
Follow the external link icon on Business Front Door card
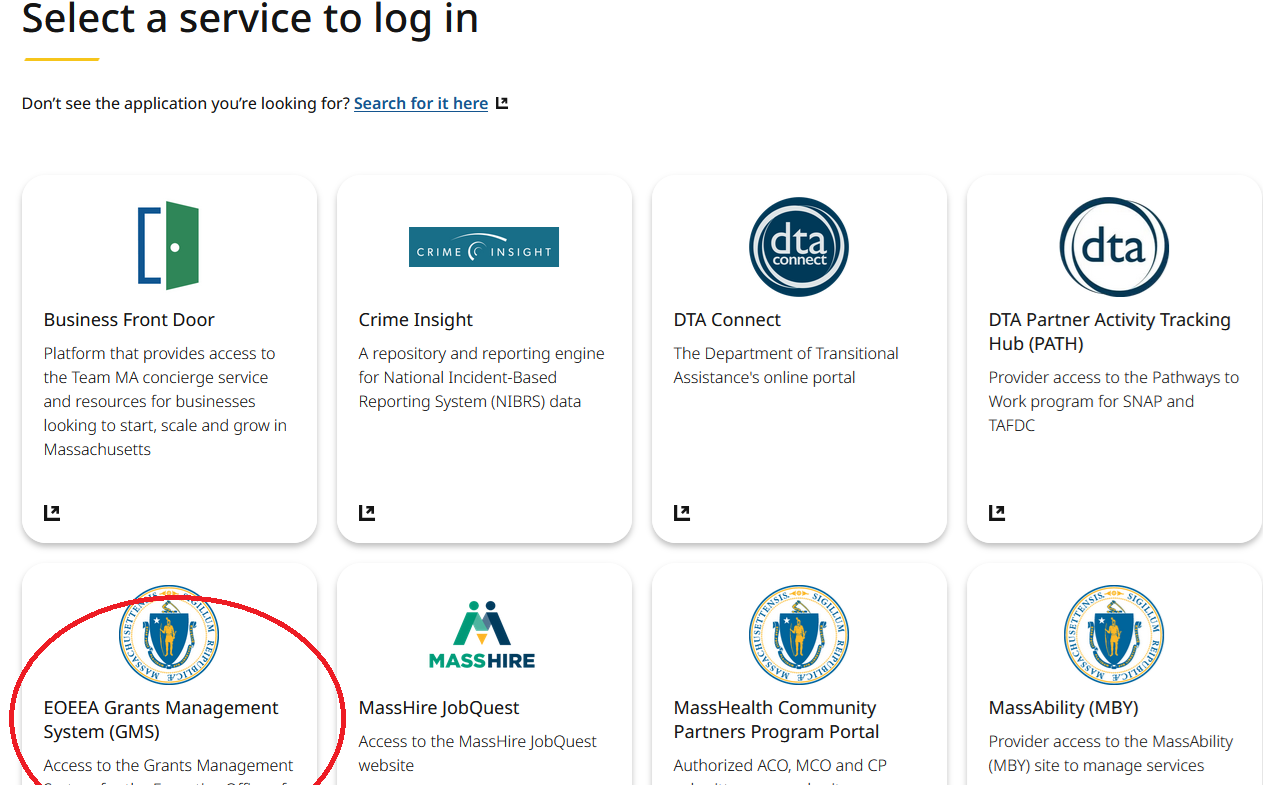(x=52, y=513)
